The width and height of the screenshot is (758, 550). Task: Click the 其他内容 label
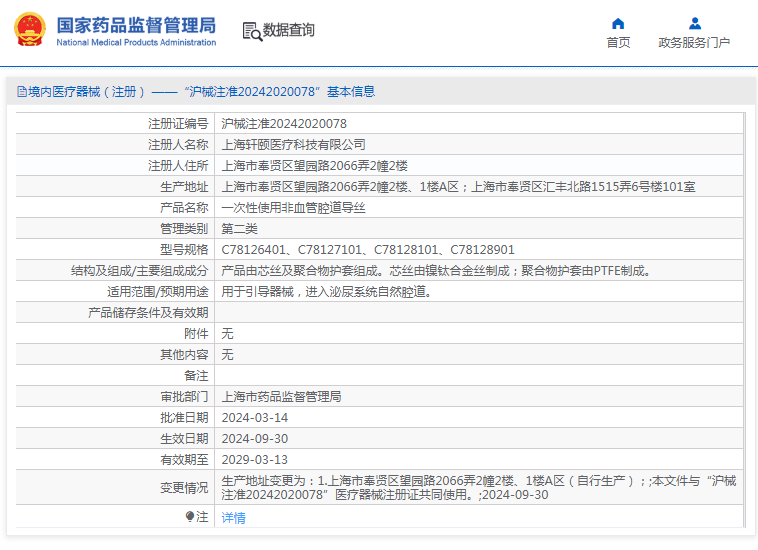[x=184, y=355]
